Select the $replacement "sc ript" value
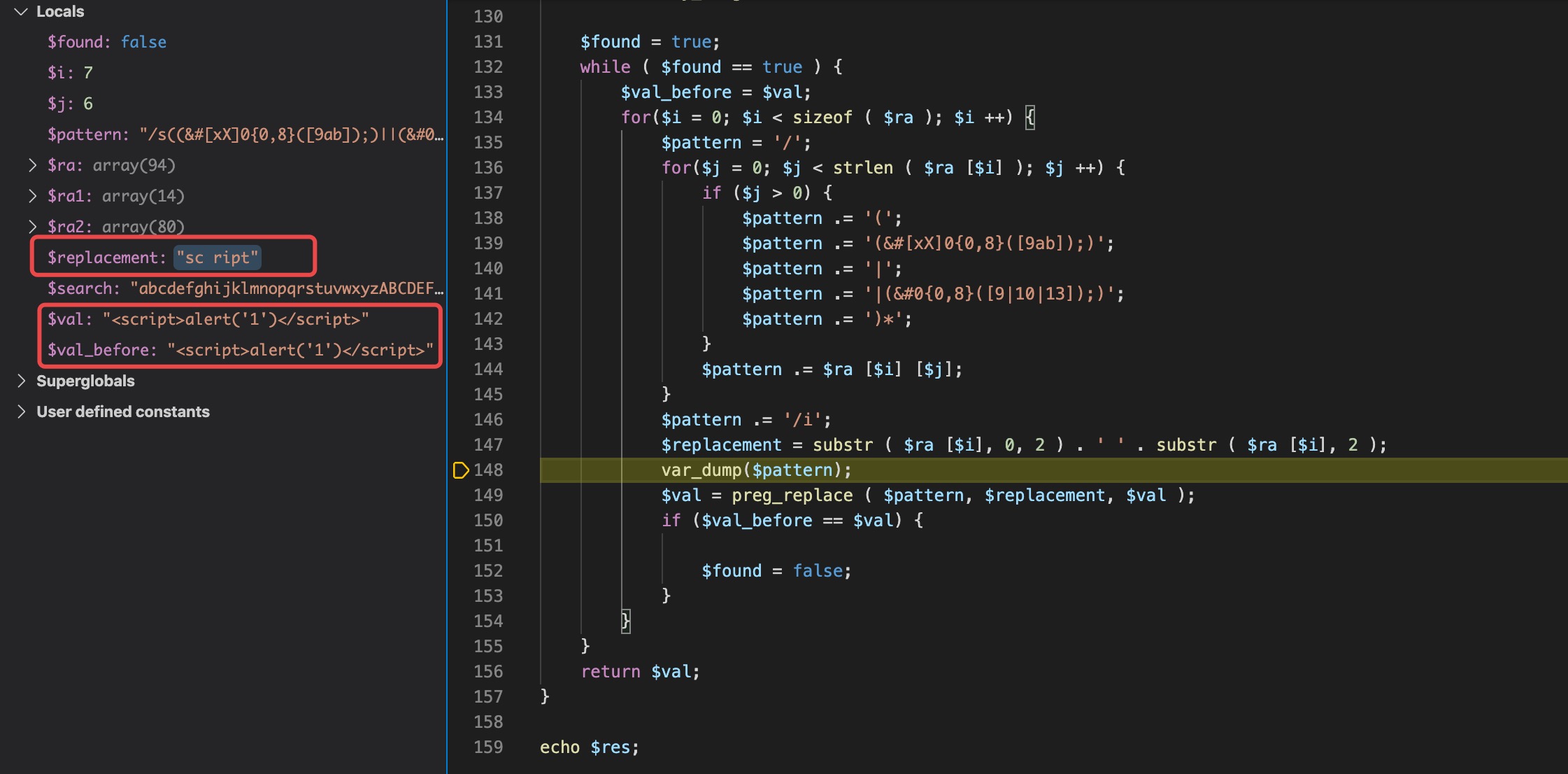The width and height of the screenshot is (1568, 774). click(x=218, y=258)
